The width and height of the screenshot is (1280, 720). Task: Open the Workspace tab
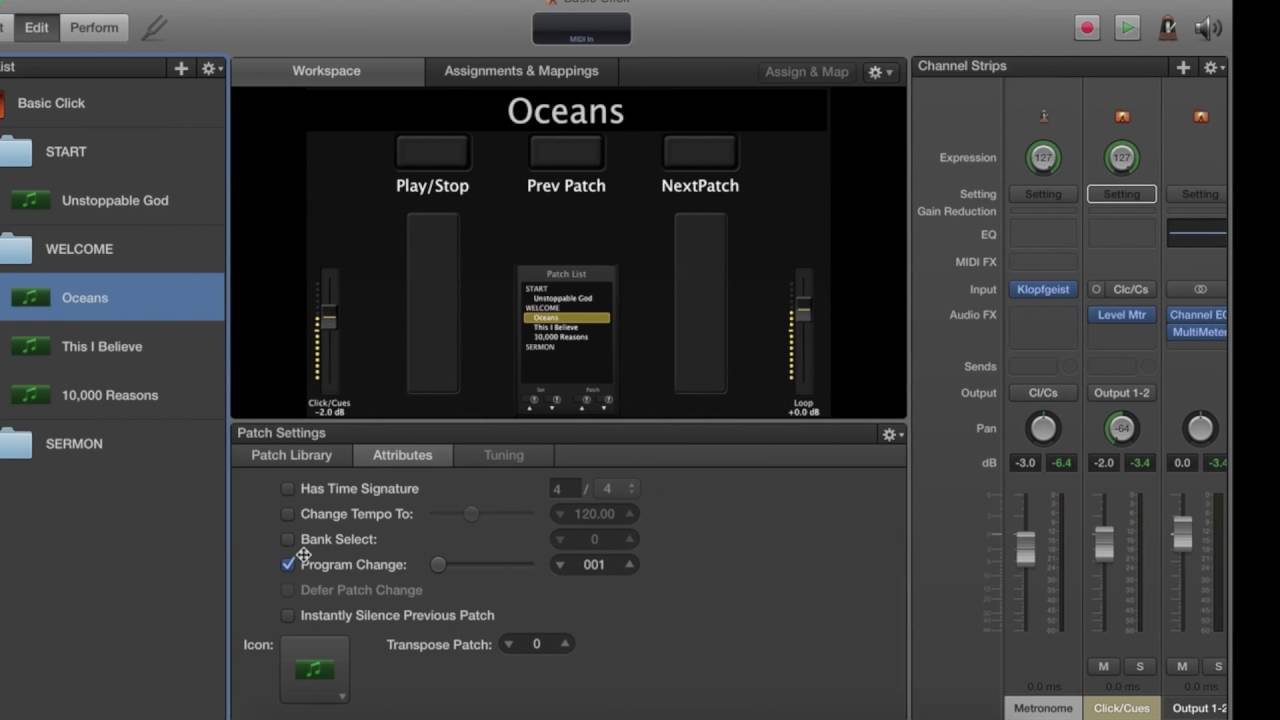tap(326, 71)
